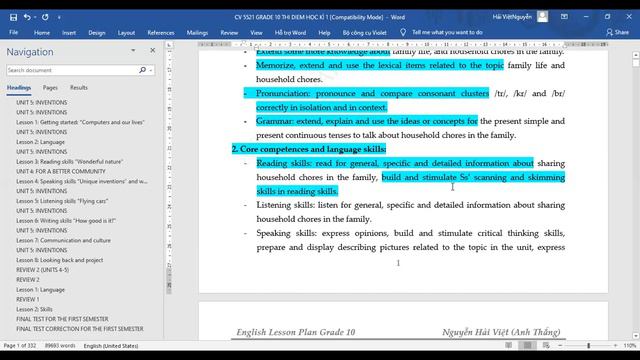Switch to Web Layout view icon
Viewport: 640px width, 360px height.
[x=546, y=345]
